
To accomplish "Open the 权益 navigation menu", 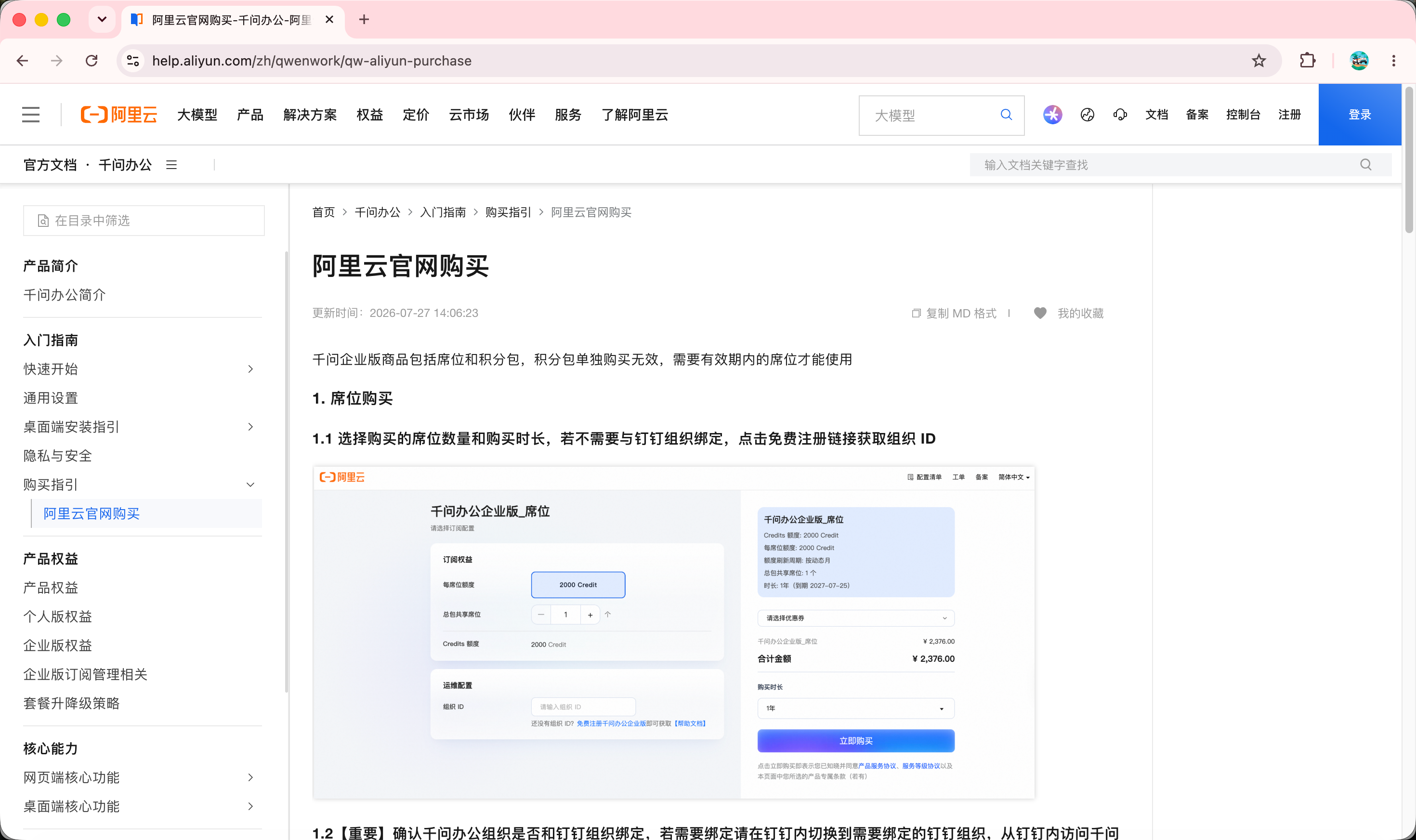I will coord(369,115).
